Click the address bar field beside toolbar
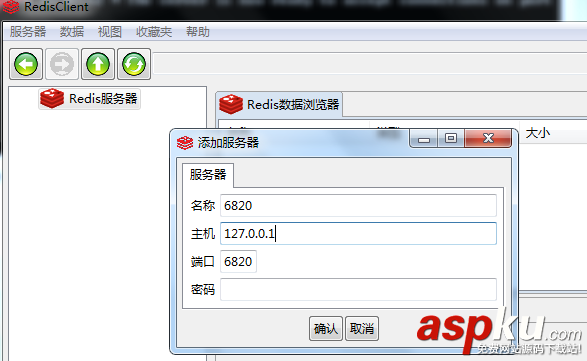587x361 pixels. (x=370, y=64)
